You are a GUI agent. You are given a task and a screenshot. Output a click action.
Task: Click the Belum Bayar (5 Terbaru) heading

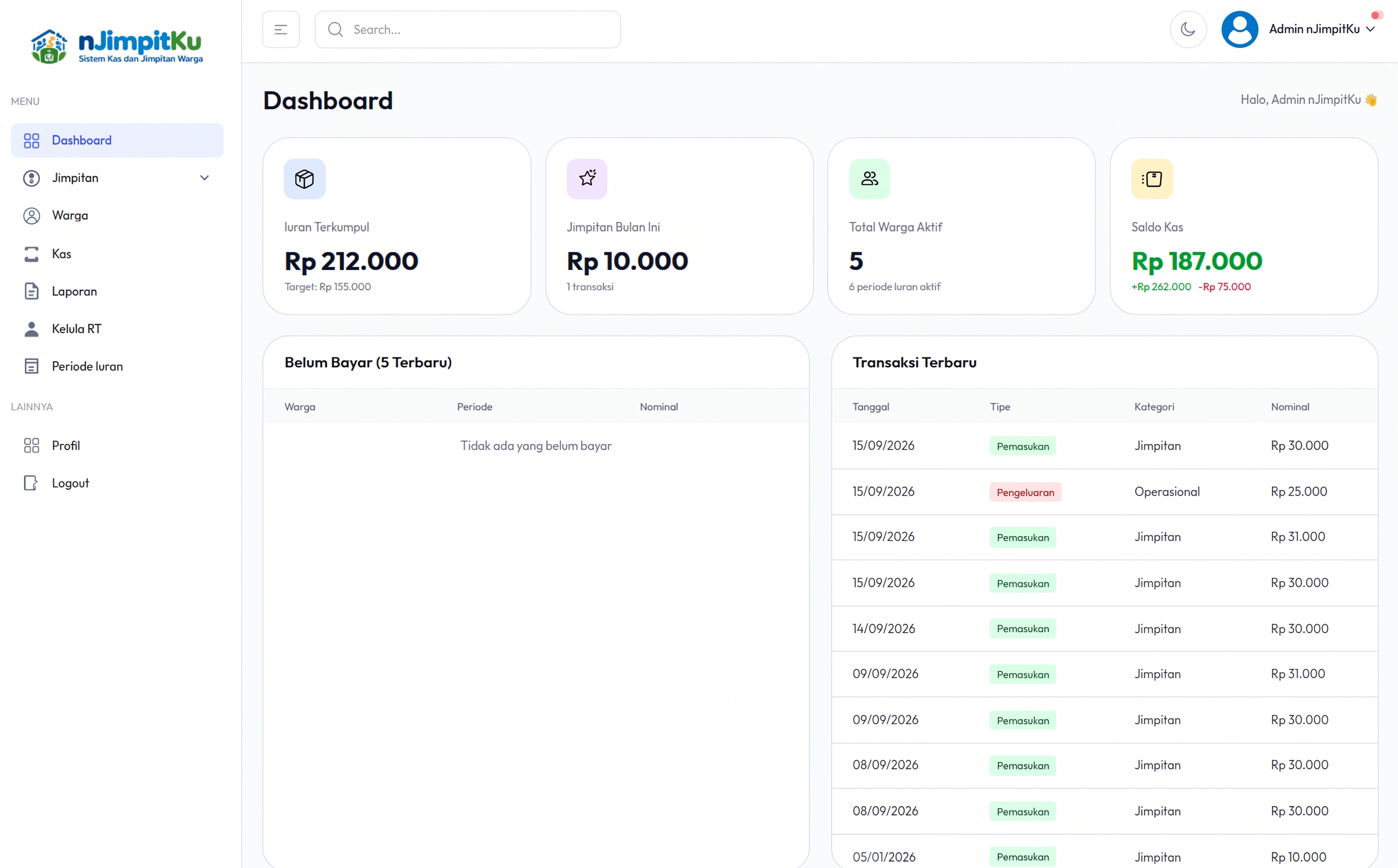(x=368, y=363)
